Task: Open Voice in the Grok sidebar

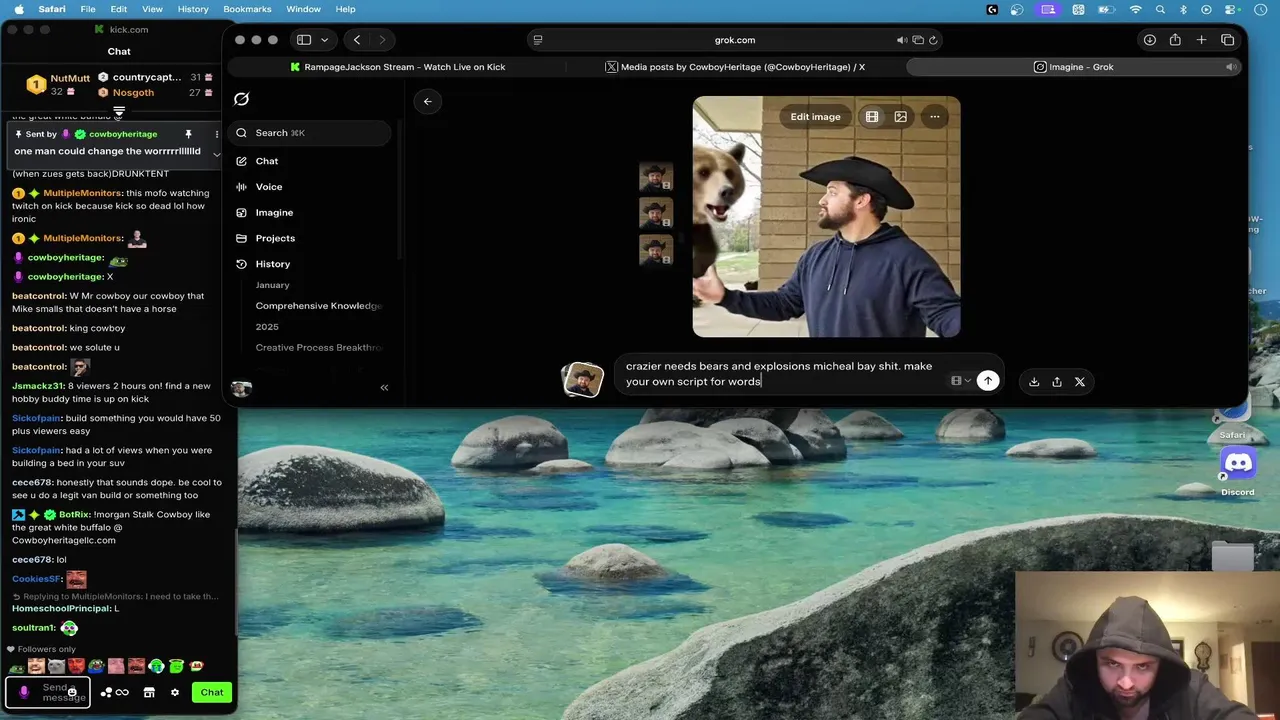Action: pyautogui.click(x=268, y=187)
